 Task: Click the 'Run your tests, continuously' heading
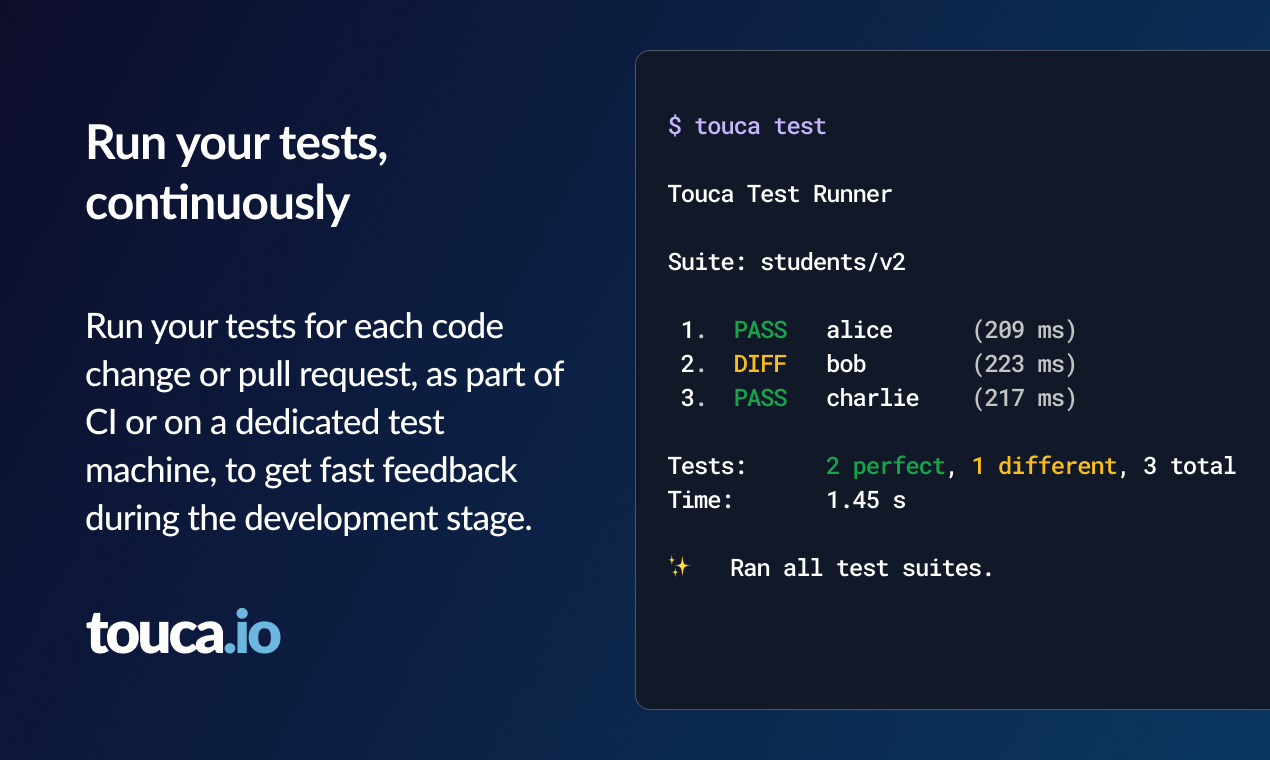pos(237,172)
